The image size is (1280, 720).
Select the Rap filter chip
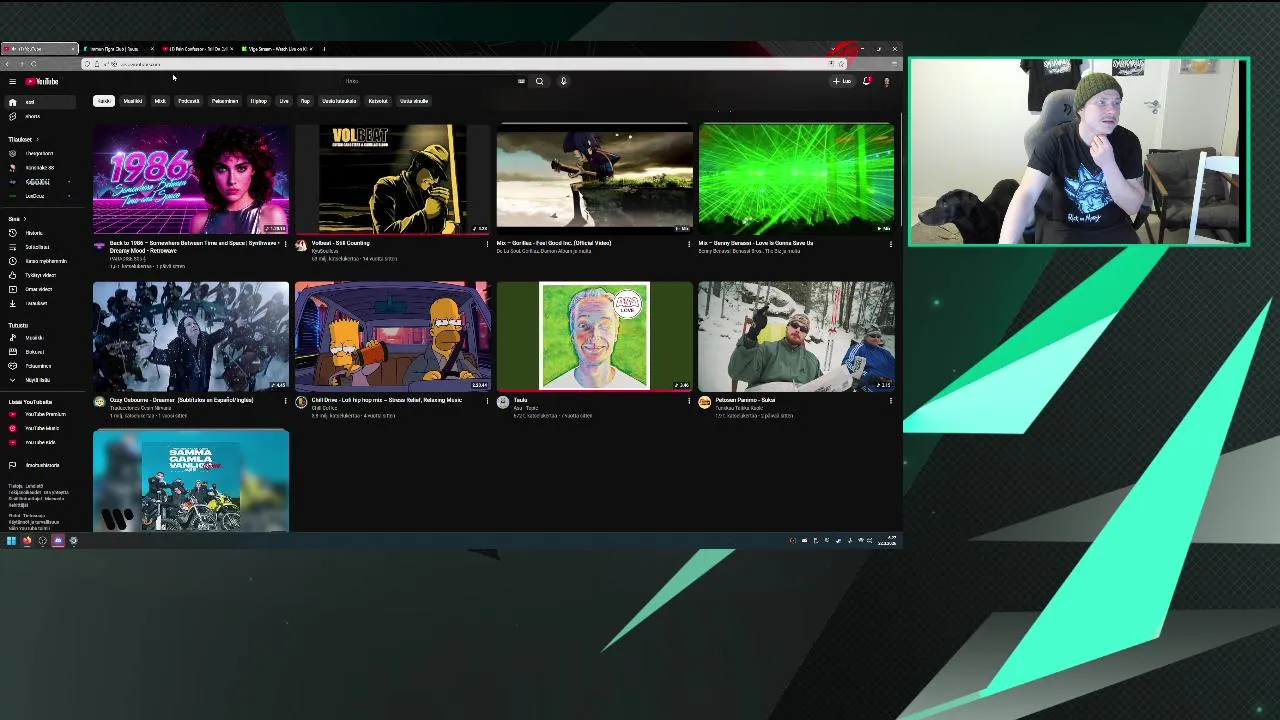click(305, 101)
